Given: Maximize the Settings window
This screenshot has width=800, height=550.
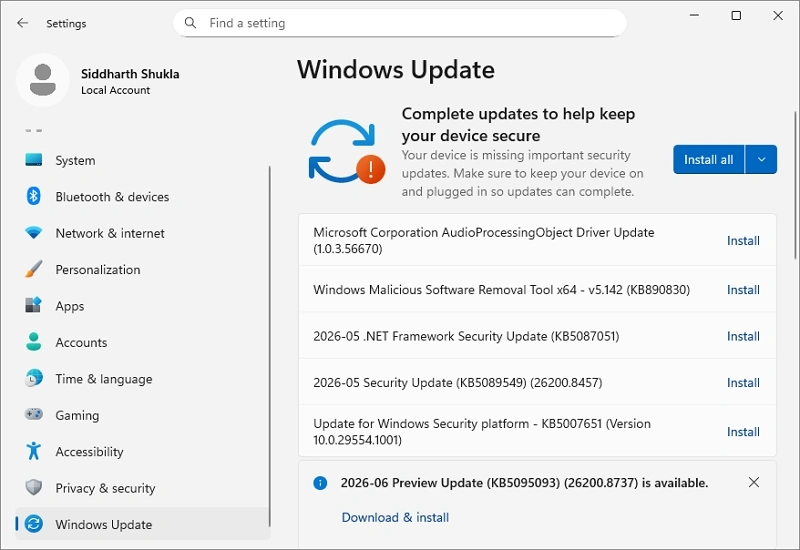Looking at the screenshot, I should [736, 15].
